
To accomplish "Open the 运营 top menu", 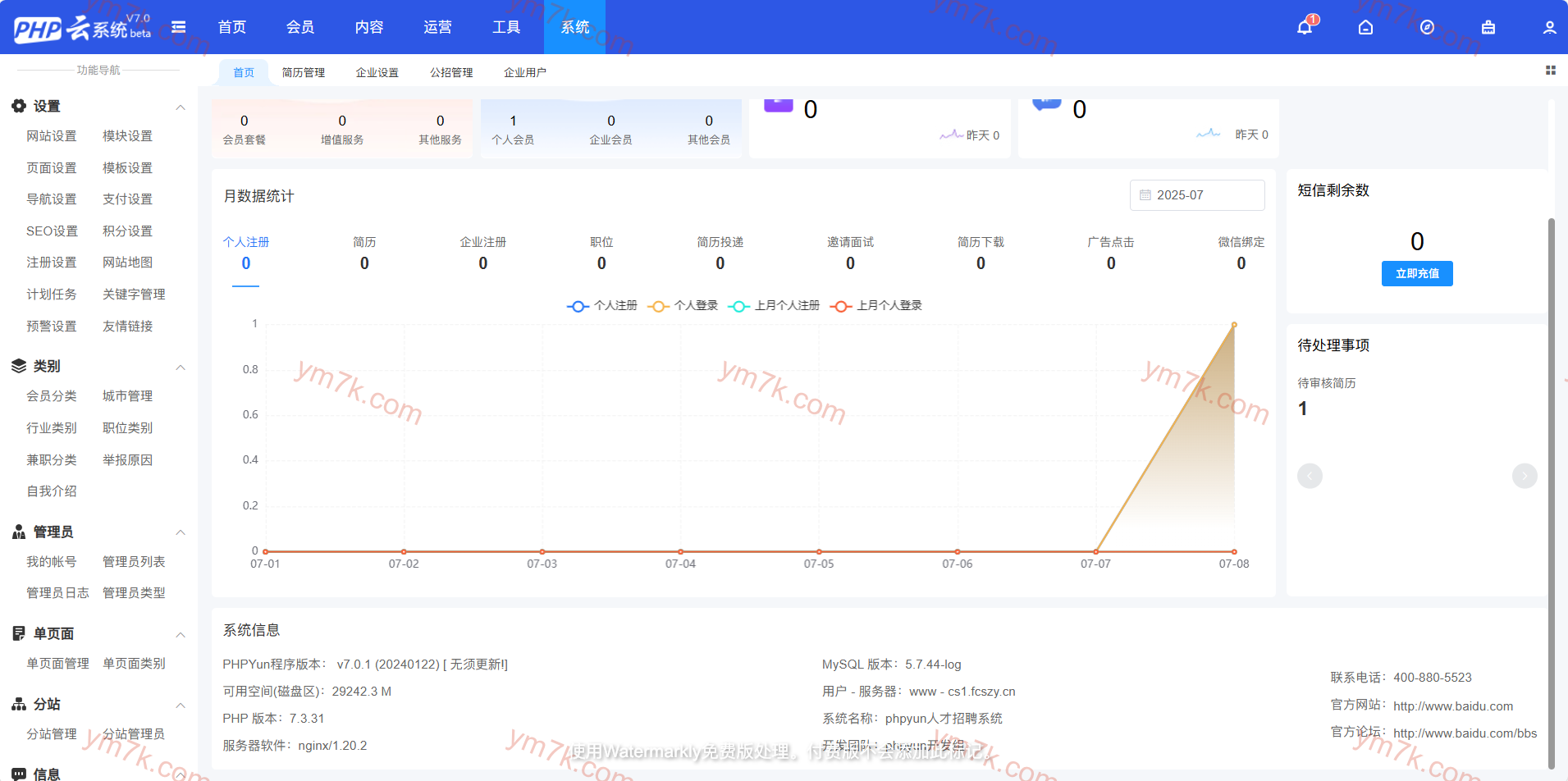I will click(437, 27).
